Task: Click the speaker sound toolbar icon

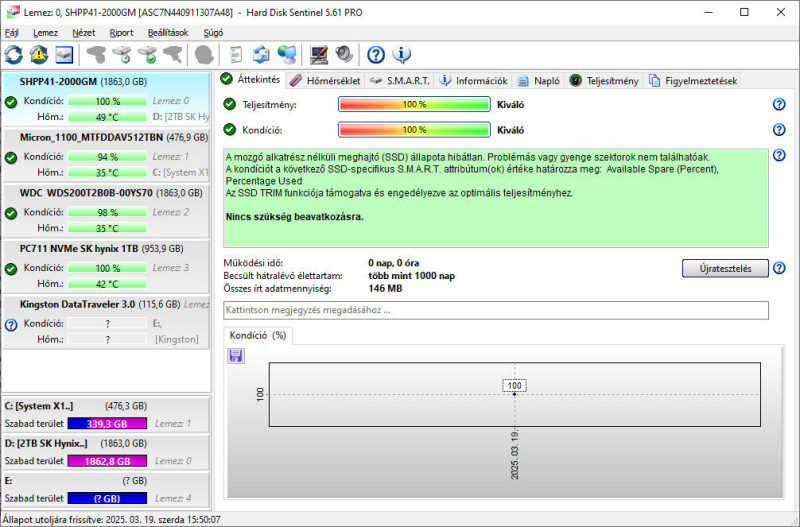Action: pyautogui.click(x=344, y=55)
